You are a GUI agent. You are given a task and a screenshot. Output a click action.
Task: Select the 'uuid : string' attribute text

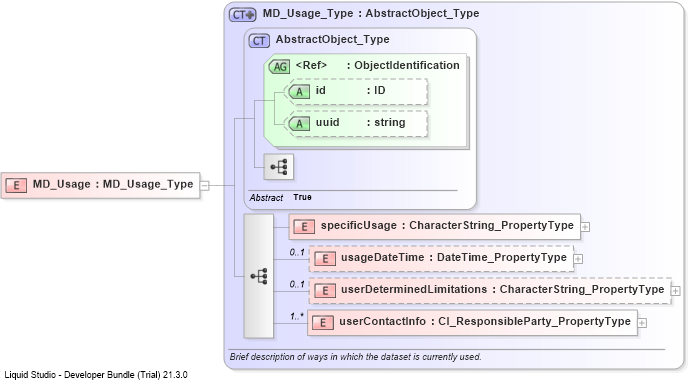360,122
